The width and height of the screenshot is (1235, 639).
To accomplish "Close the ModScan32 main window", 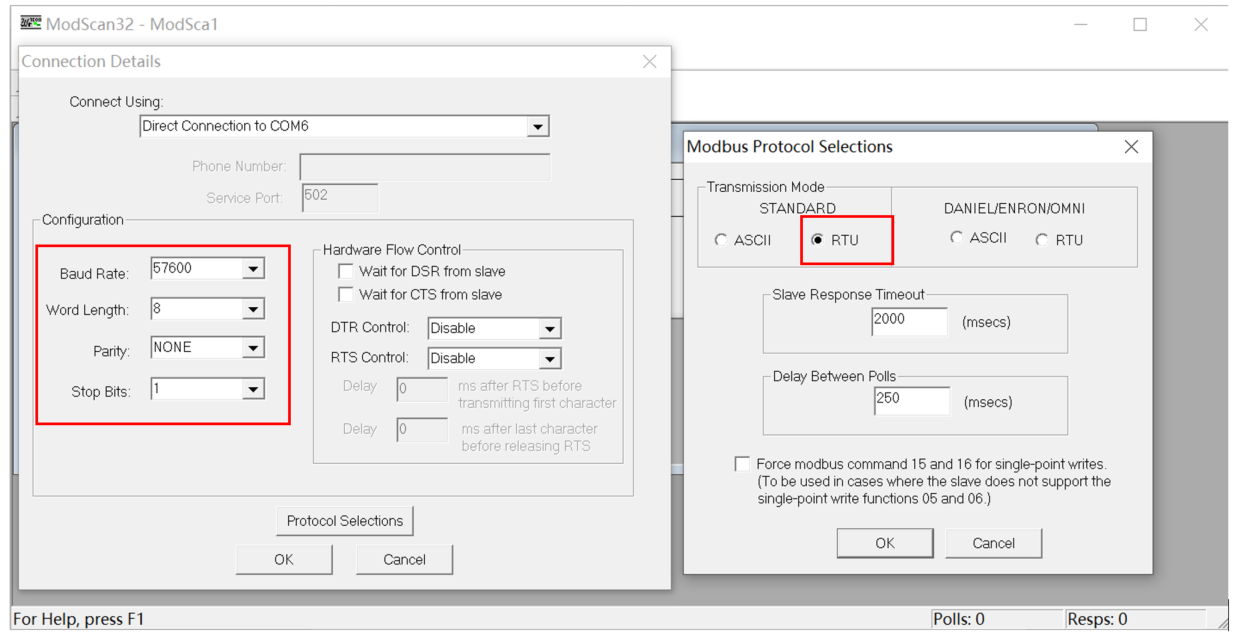I will point(1201,24).
